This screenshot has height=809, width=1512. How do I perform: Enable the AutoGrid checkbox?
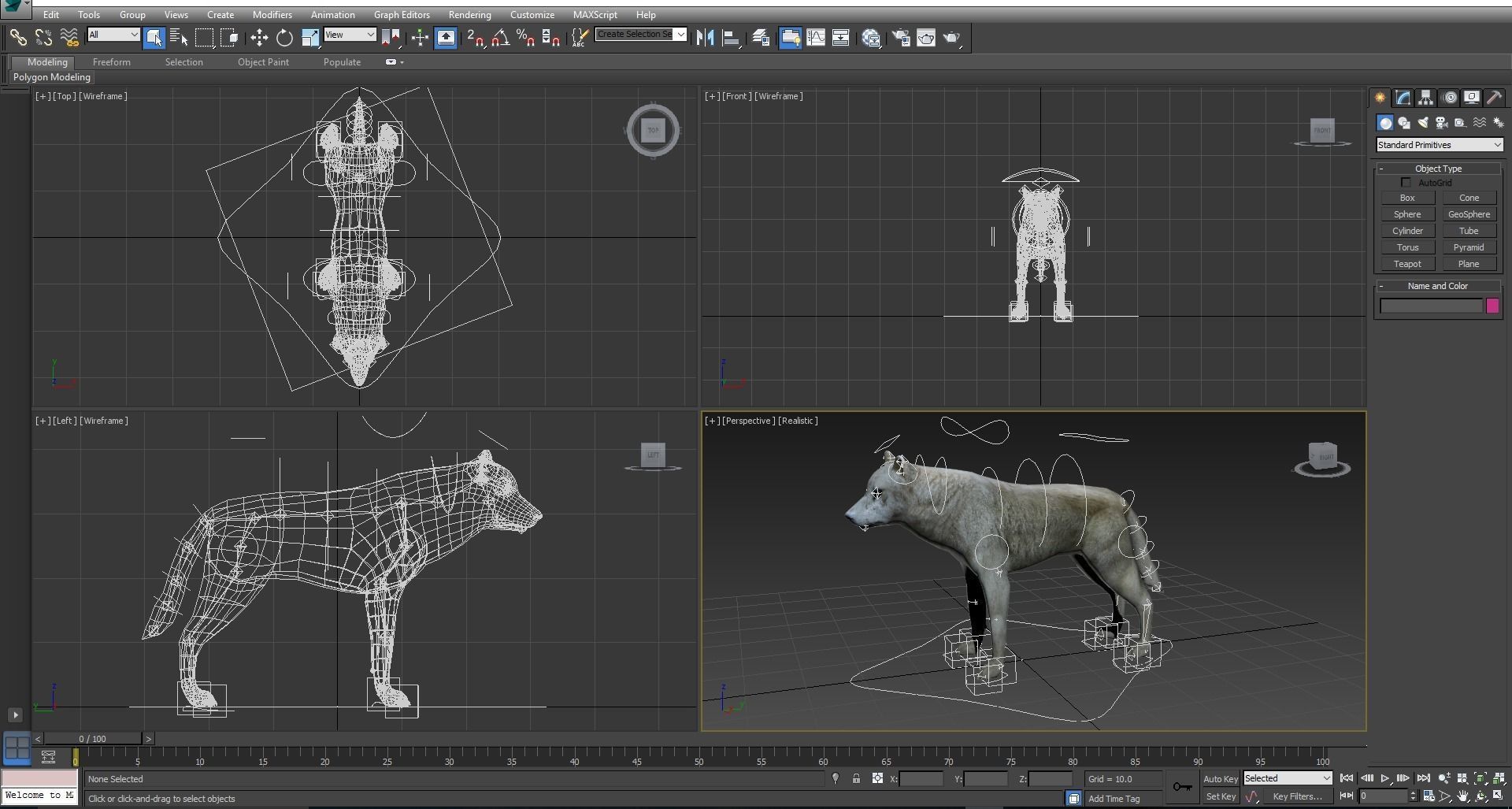1406,183
